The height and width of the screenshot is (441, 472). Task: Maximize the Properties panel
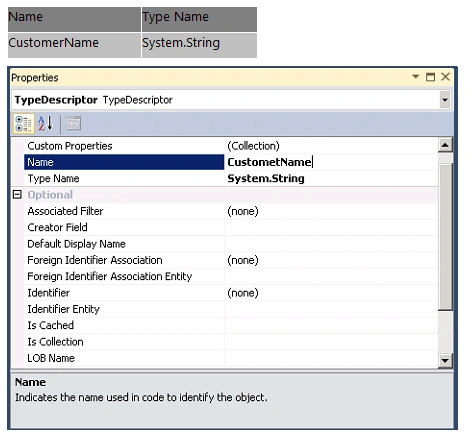[430, 77]
